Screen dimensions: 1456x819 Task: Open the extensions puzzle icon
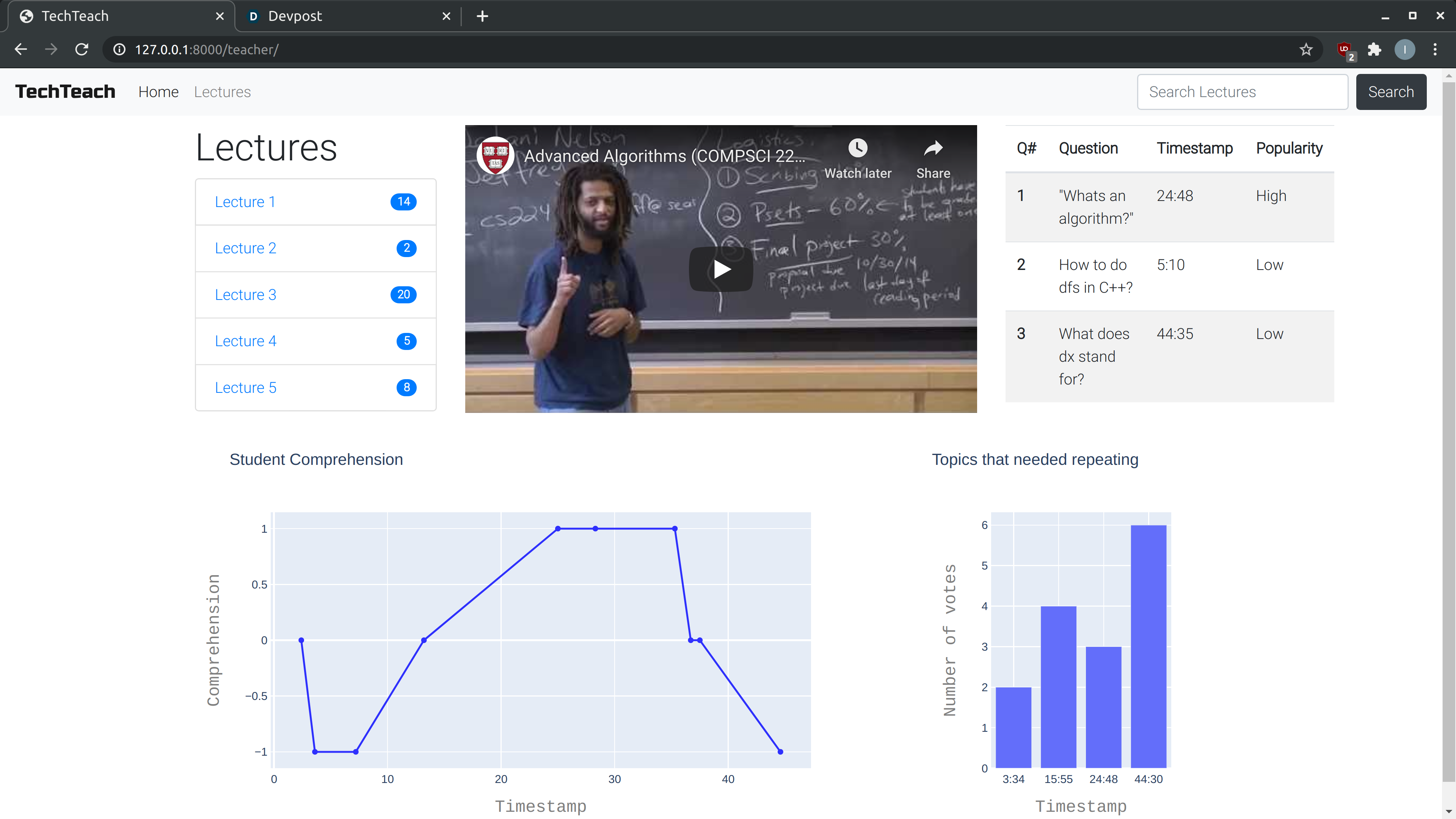pos(1374,50)
